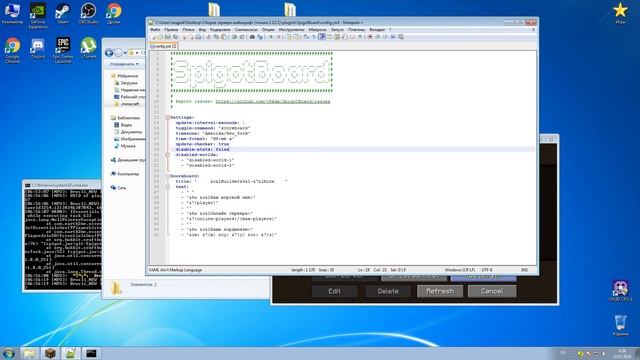Click the Steam desktop icon
The height and width of the screenshot is (360, 640).
point(63,13)
